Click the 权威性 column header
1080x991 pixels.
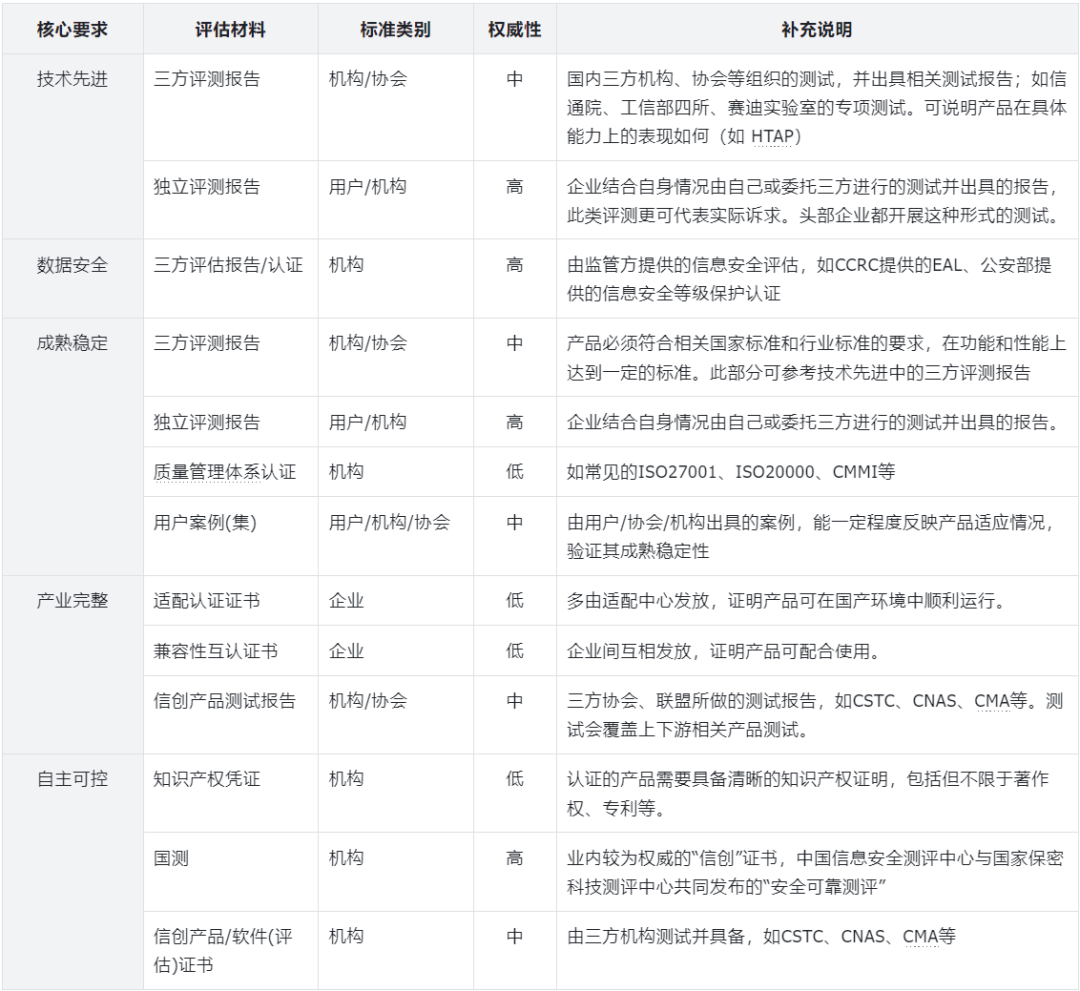(515, 30)
